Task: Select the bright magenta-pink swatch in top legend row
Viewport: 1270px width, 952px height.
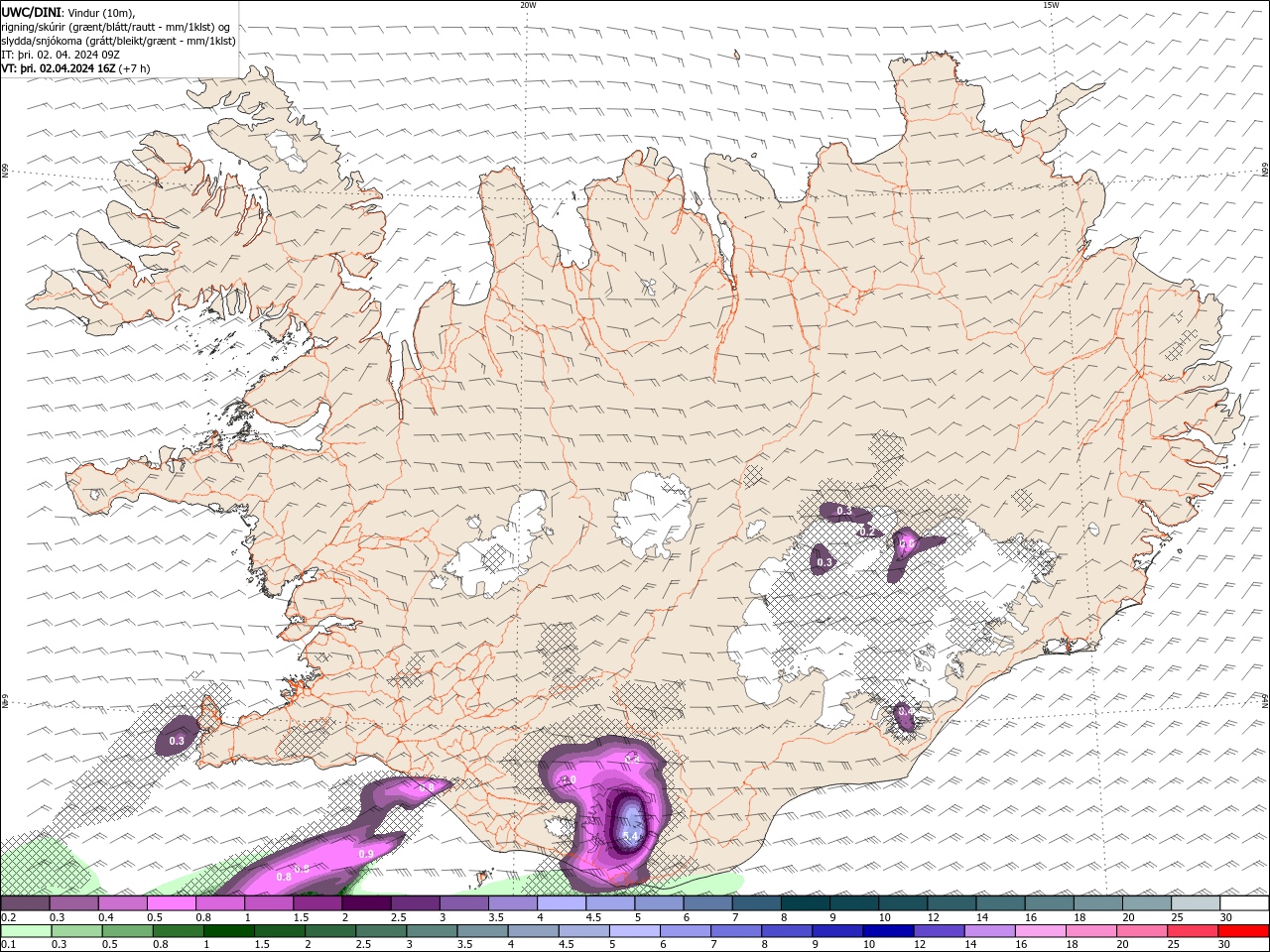Action: [171, 903]
